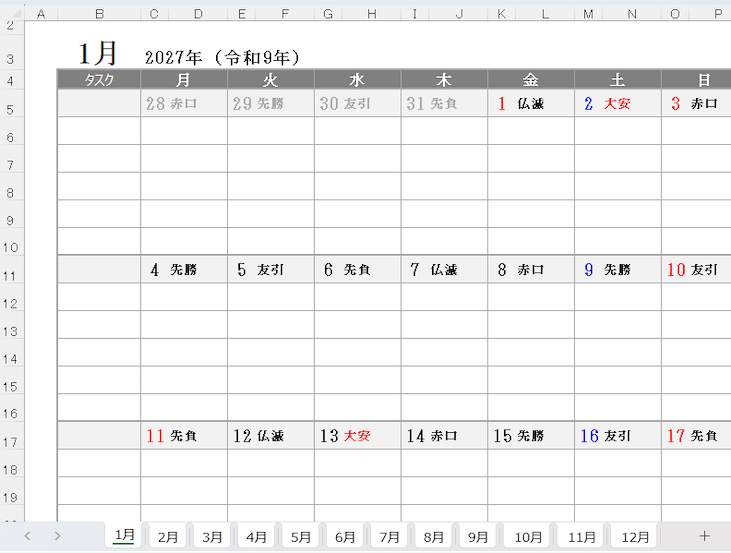
Task: Click the 水 weekday header
Action: (358, 80)
